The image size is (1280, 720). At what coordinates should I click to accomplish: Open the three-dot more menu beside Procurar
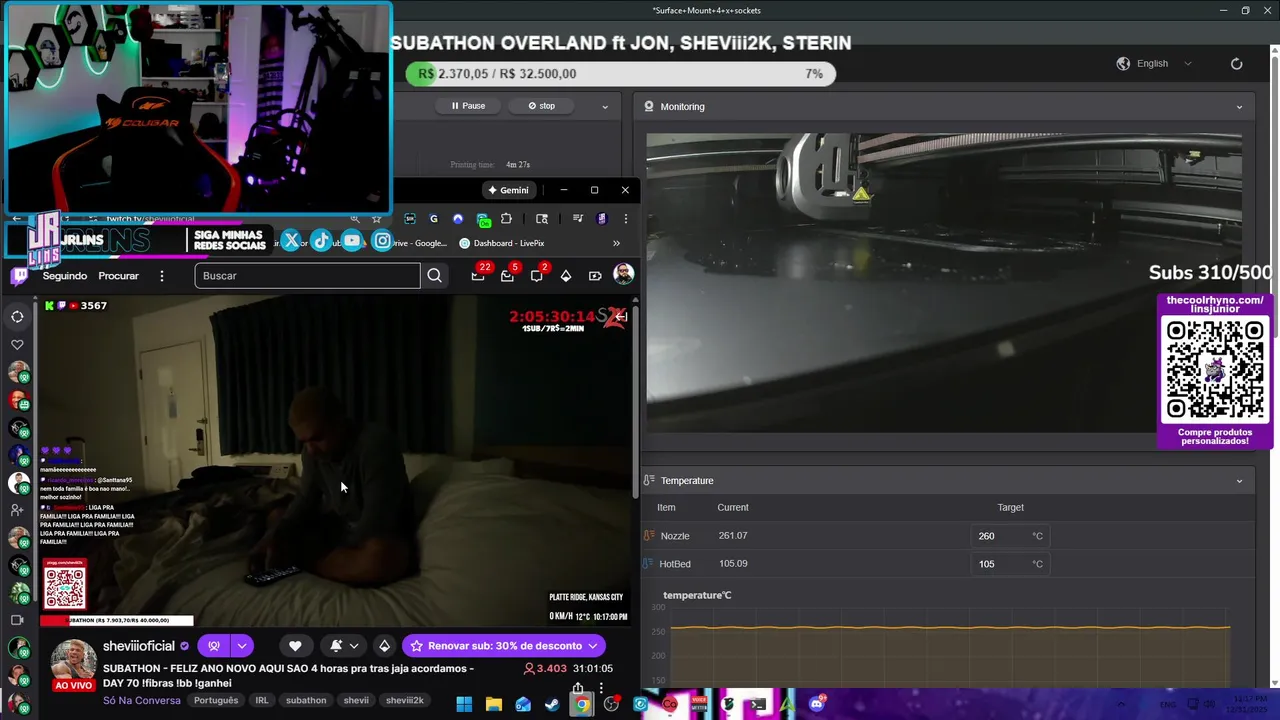pyautogui.click(x=162, y=276)
